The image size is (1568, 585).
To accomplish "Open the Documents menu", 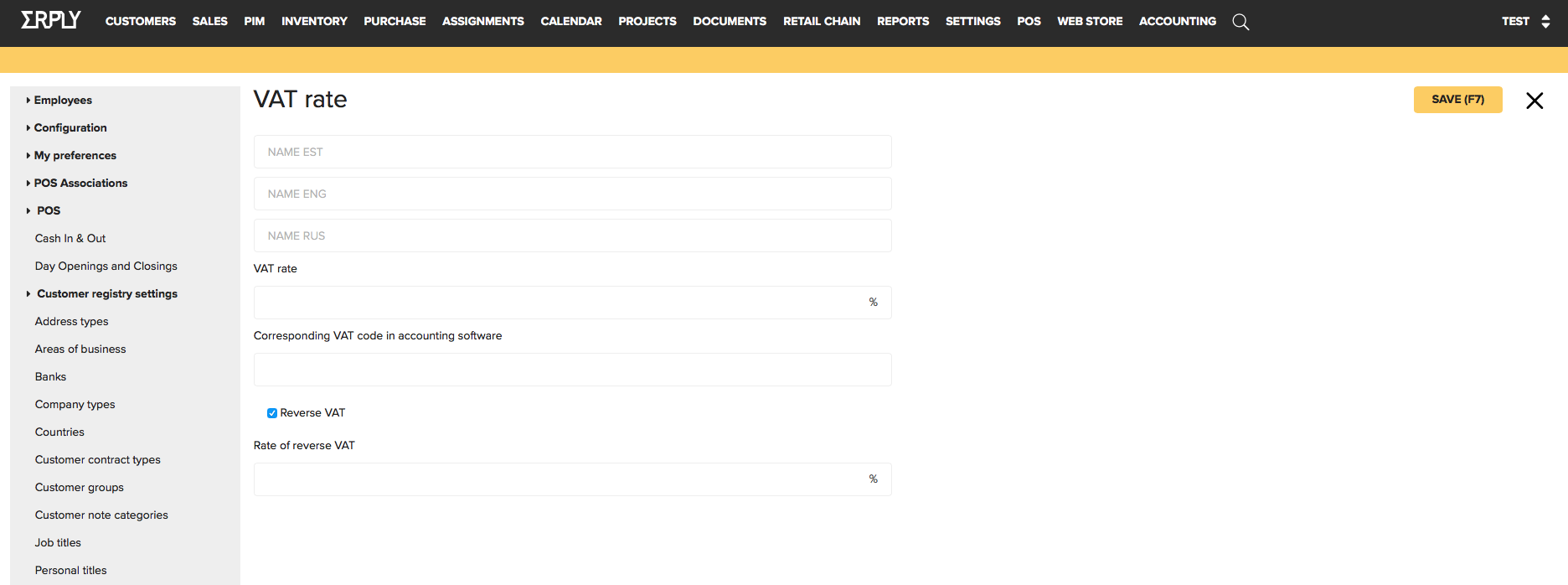I will click(730, 21).
